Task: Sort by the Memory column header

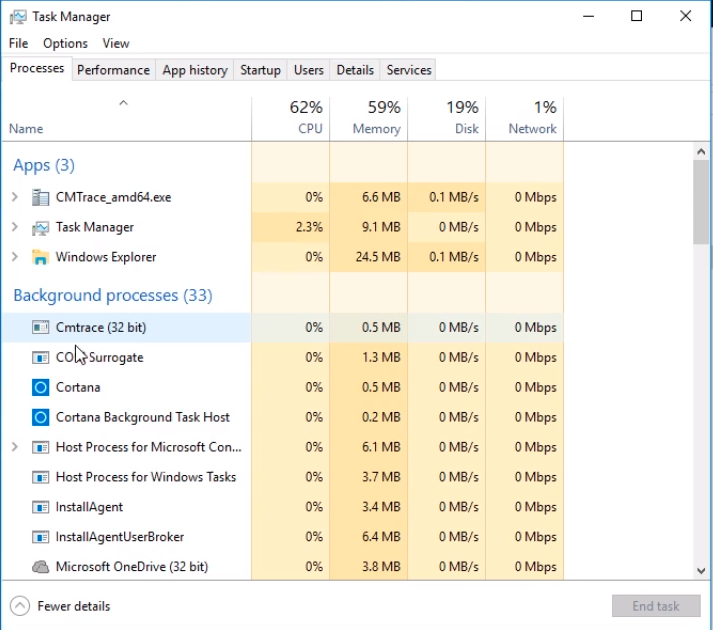Action: pyautogui.click(x=369, y=118)
